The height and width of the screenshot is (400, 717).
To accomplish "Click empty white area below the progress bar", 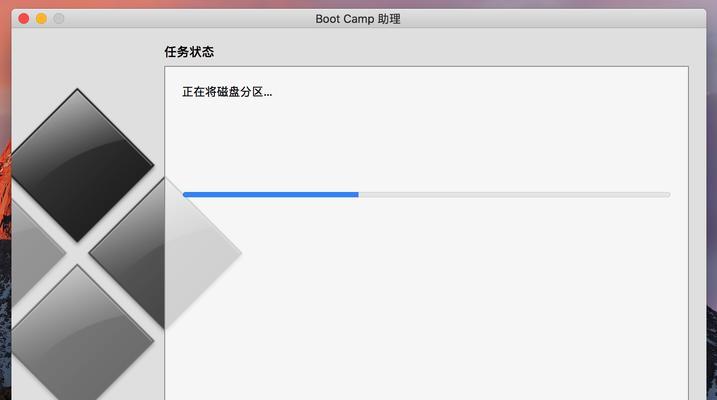I will pos(457,297).
